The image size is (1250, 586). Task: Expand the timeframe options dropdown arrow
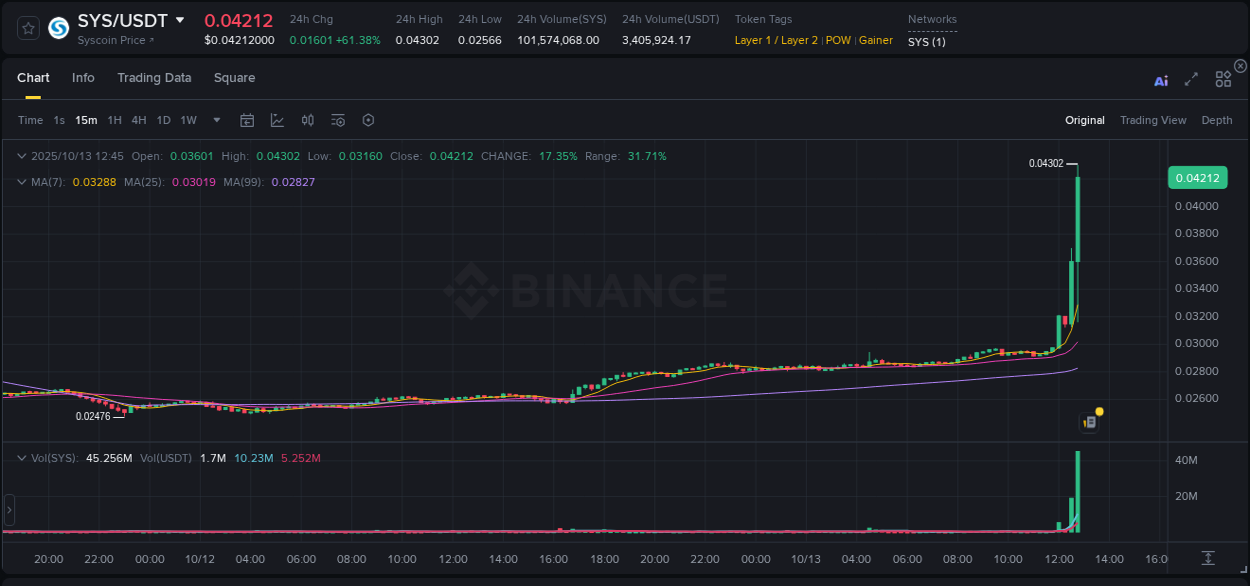coord(216,119)
